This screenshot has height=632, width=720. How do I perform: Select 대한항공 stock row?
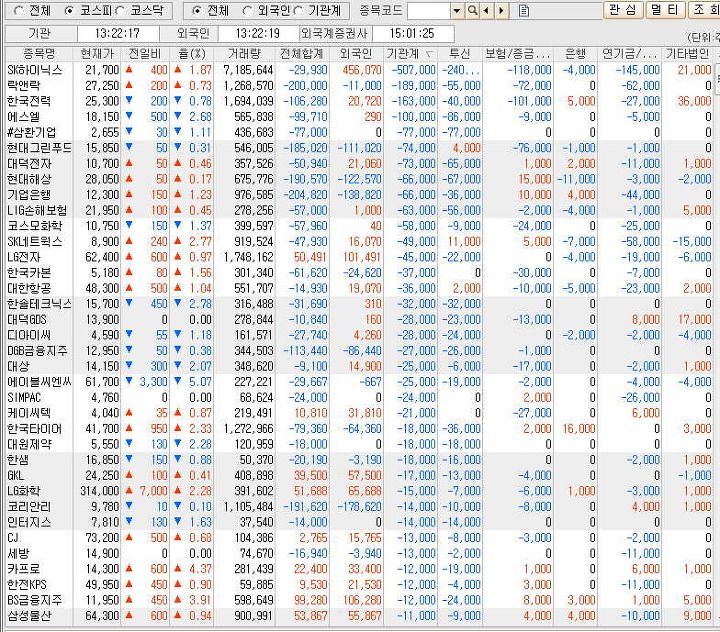[x=359, y=289]
